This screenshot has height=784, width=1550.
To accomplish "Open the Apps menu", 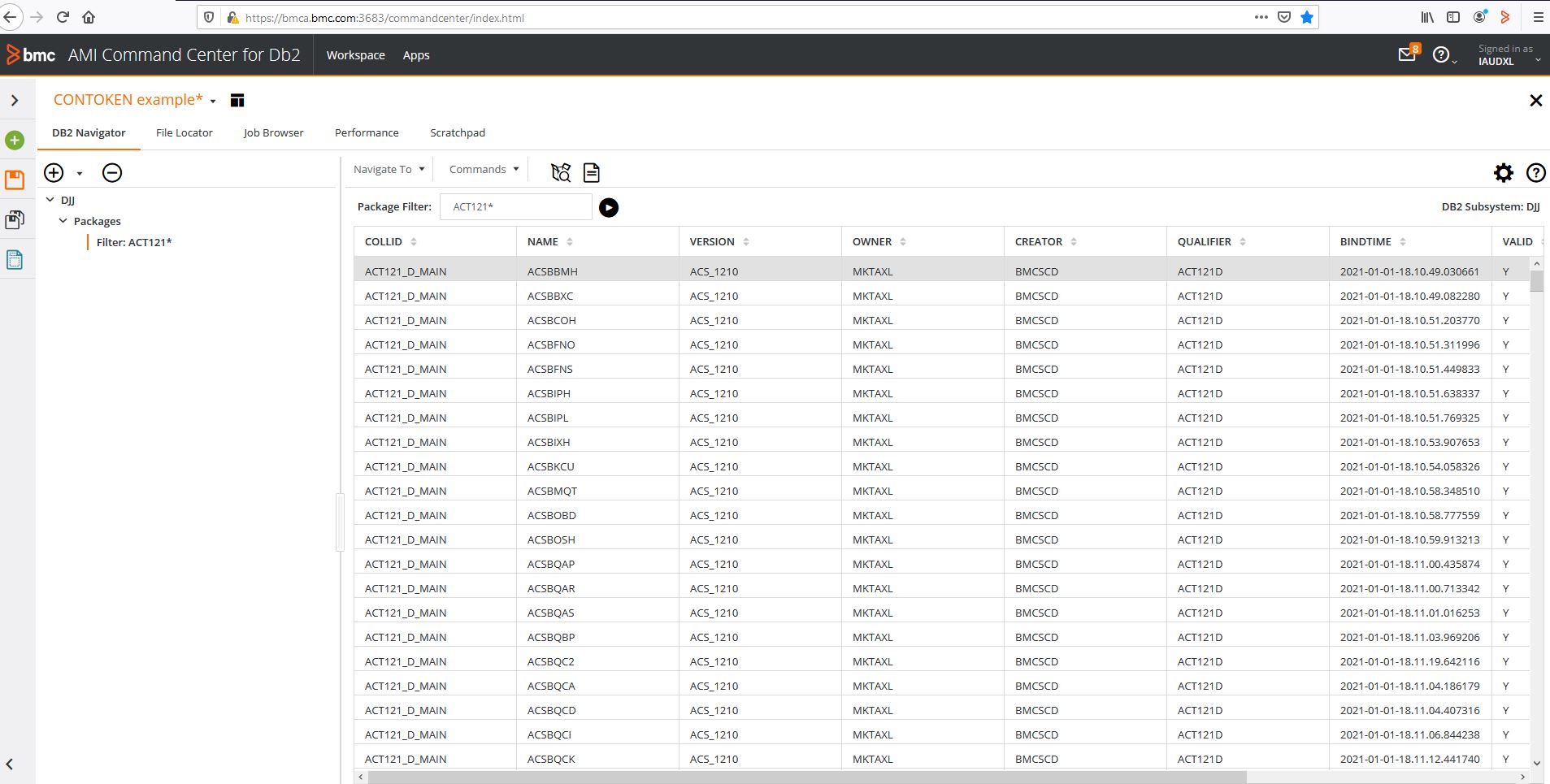I will pyautogui.click(x=416, y=55).
